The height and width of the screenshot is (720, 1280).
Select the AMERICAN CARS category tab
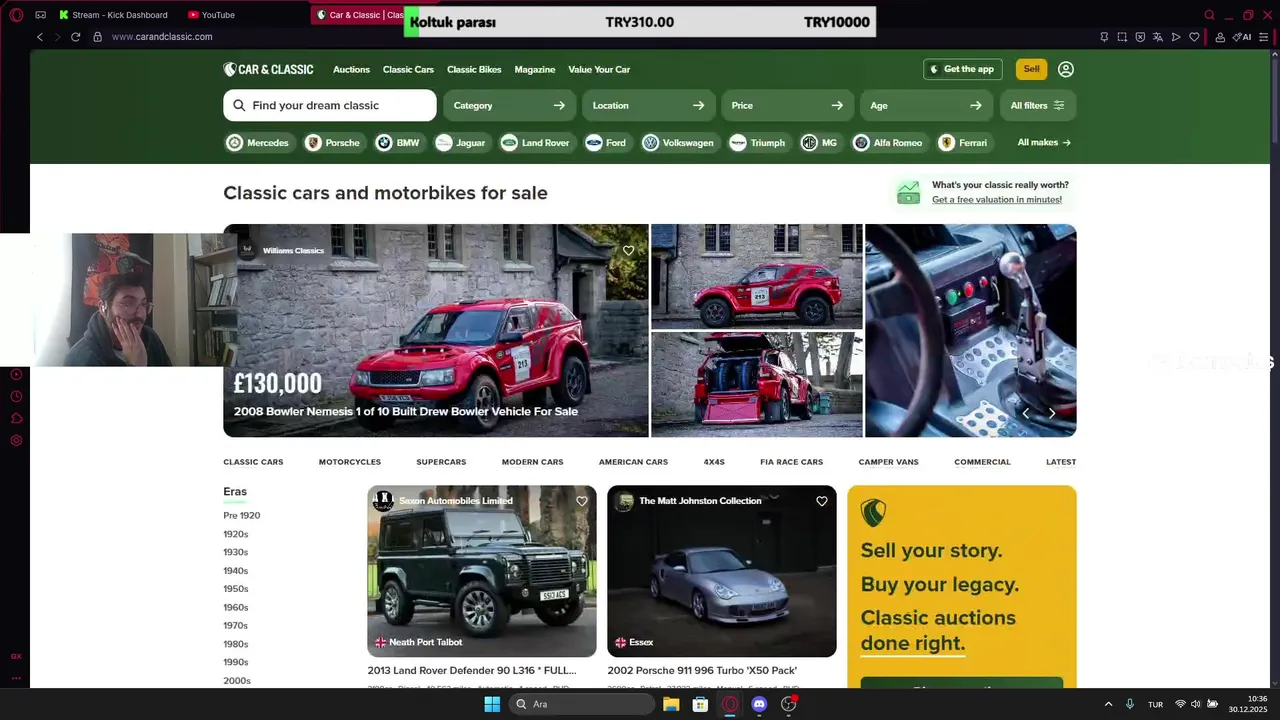pos(633,462)
